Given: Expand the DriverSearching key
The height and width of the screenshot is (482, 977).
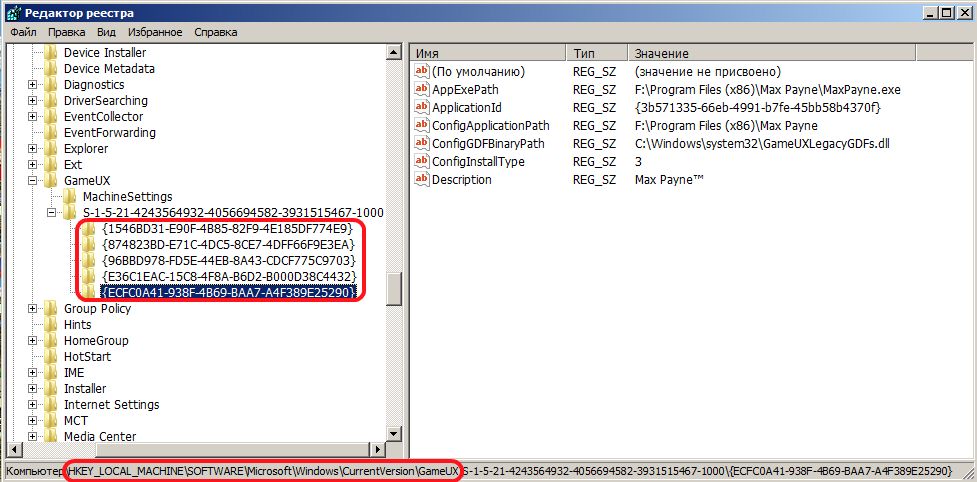Looking at the screenshot, I should 32,101.
